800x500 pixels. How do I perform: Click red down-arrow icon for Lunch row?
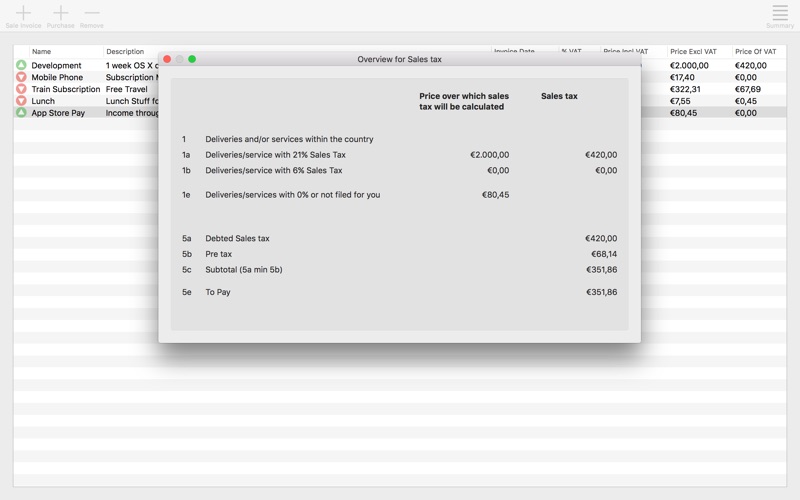21,101
